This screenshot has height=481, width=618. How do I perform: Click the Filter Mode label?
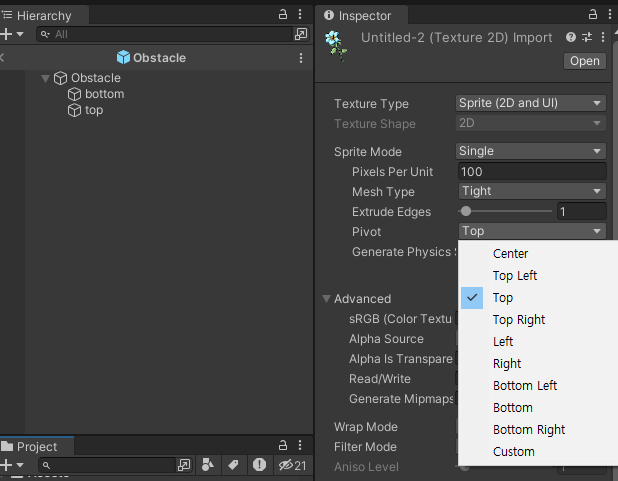pos(365,447)
